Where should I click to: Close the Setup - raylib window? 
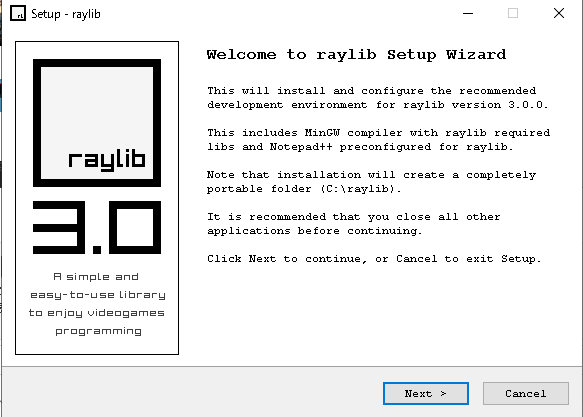(558, 14)
